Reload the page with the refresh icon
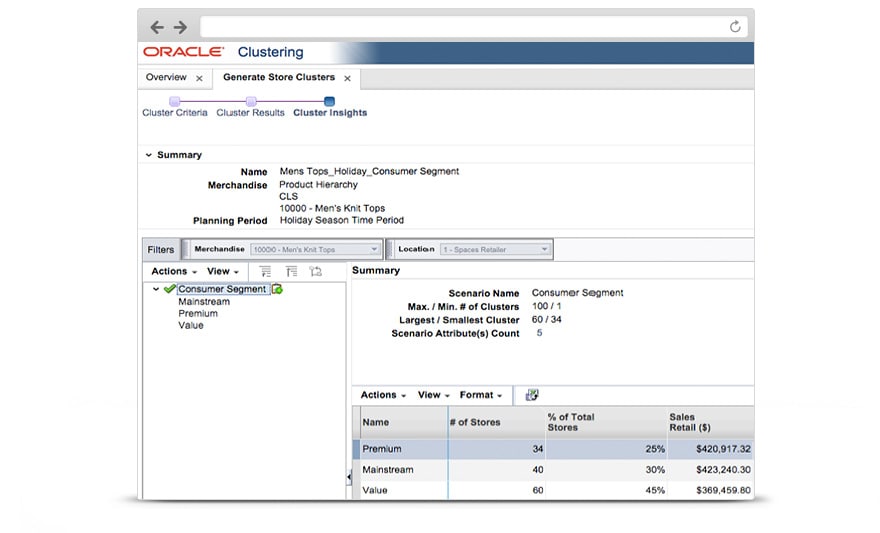This screenshot has height=533, width=880. click(x=735, y=27)
